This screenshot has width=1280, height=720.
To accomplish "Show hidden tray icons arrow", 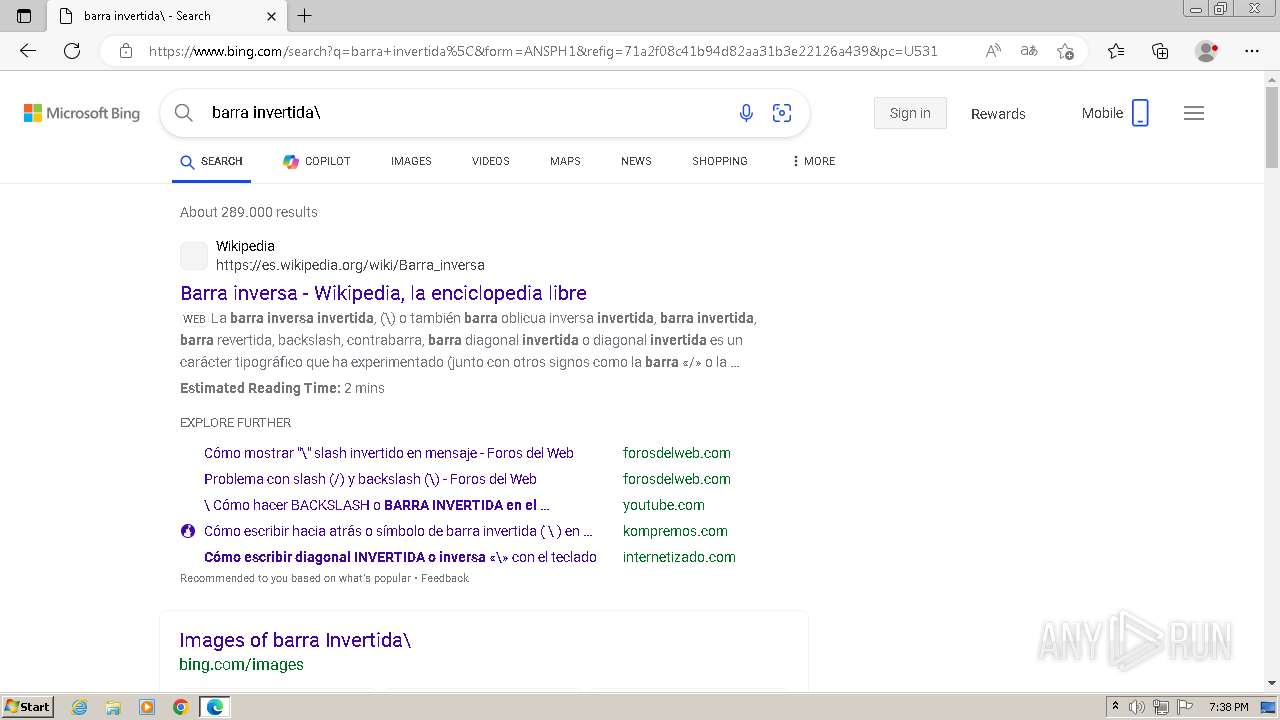I will (1115, 707).
